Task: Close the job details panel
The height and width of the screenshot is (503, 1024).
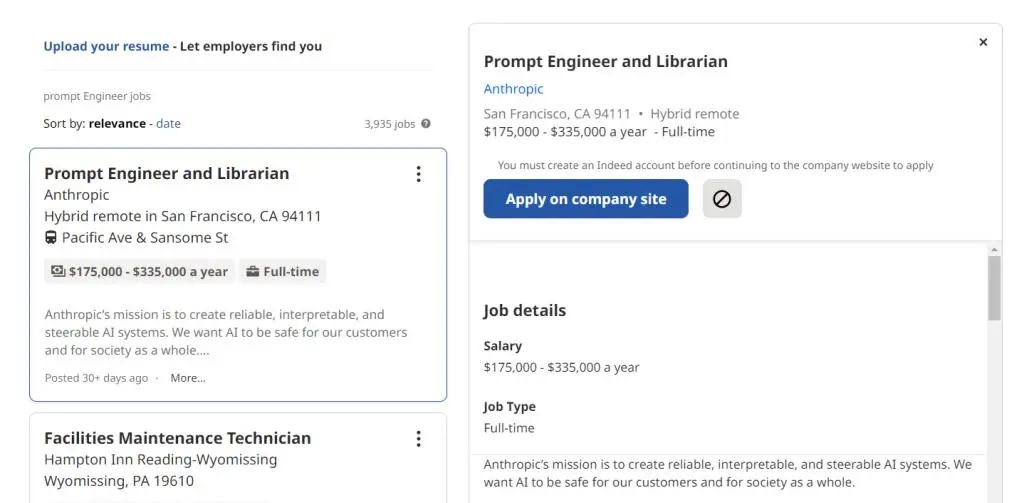Action: pos(983,42)
